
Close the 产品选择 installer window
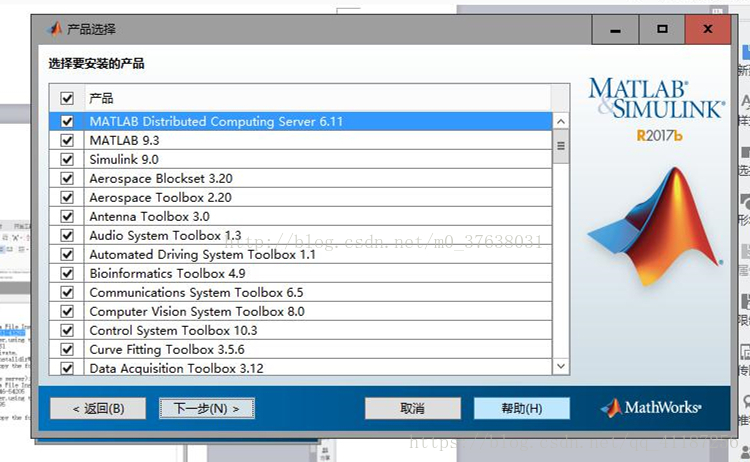708,30
